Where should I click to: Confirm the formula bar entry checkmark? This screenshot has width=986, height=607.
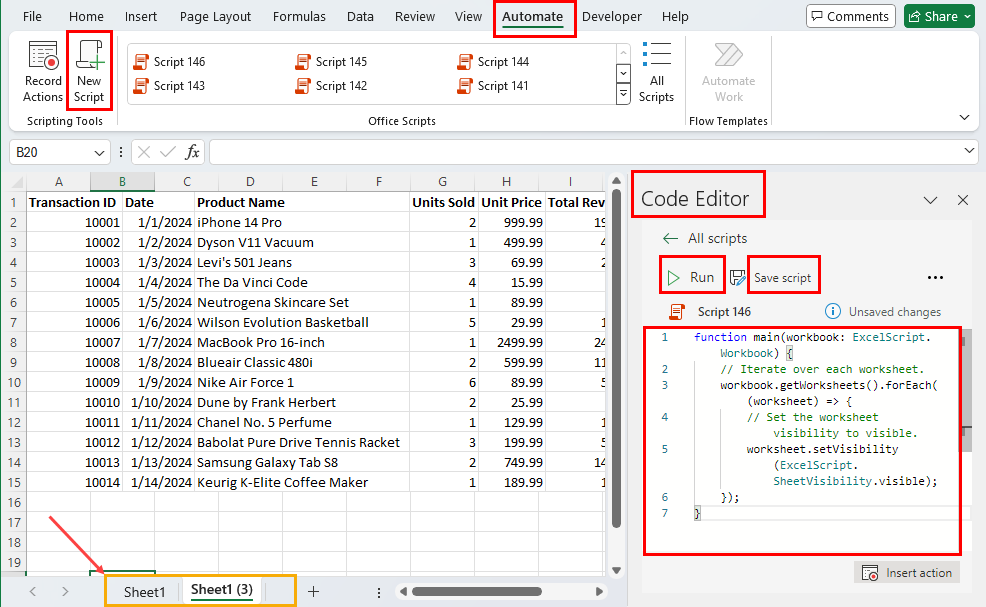(168, 152)
